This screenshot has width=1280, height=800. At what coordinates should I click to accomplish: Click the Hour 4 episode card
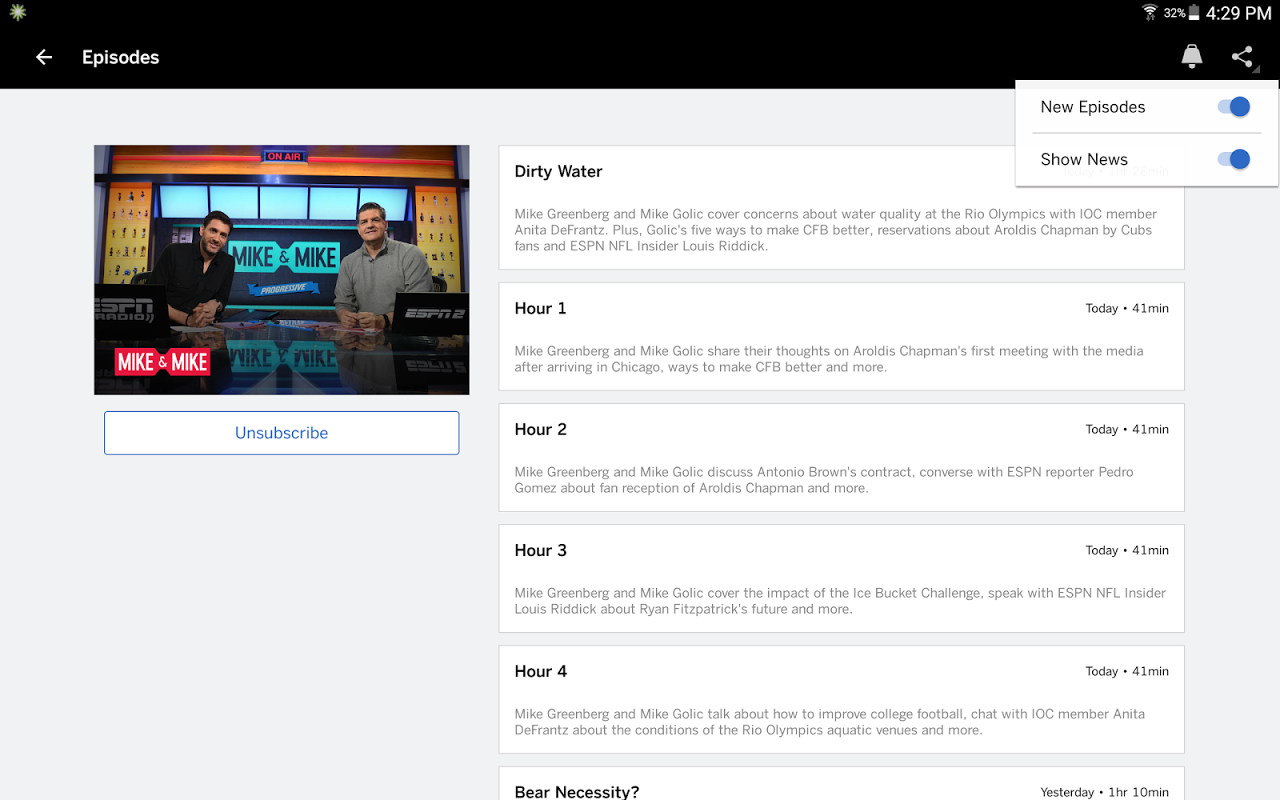tap(840, 699)
